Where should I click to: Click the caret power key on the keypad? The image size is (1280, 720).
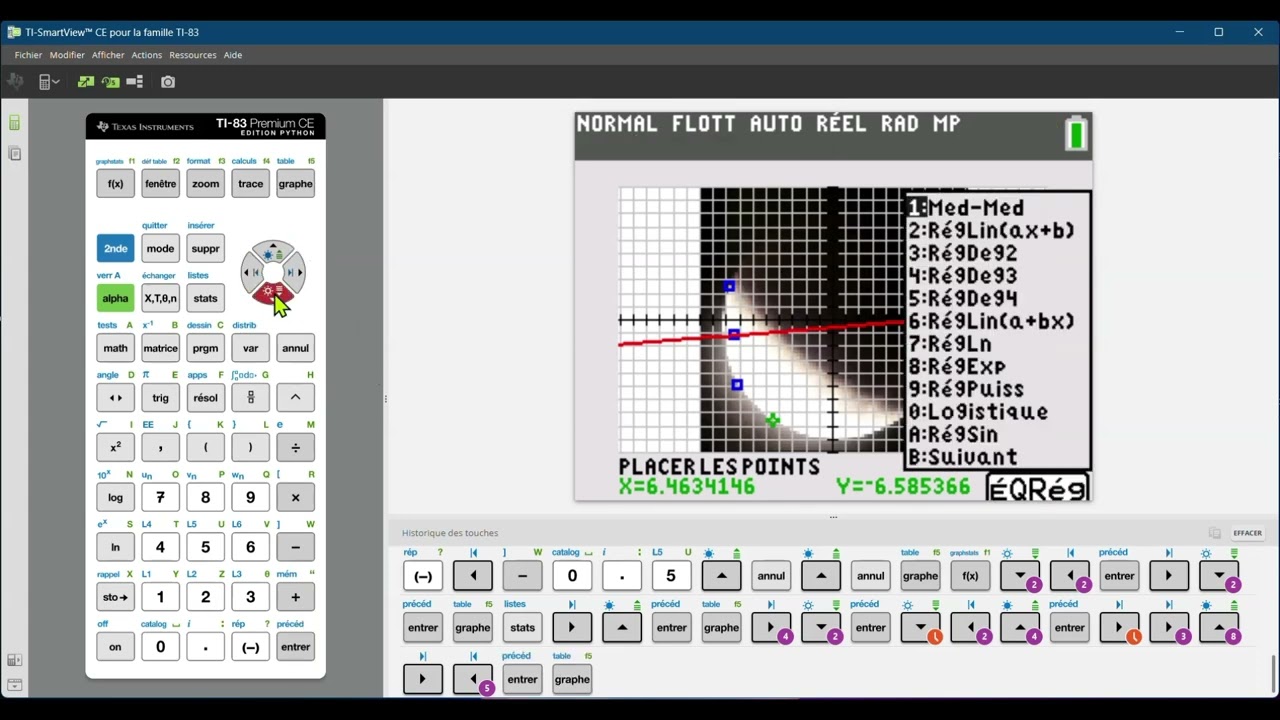(x=295, y=397)
